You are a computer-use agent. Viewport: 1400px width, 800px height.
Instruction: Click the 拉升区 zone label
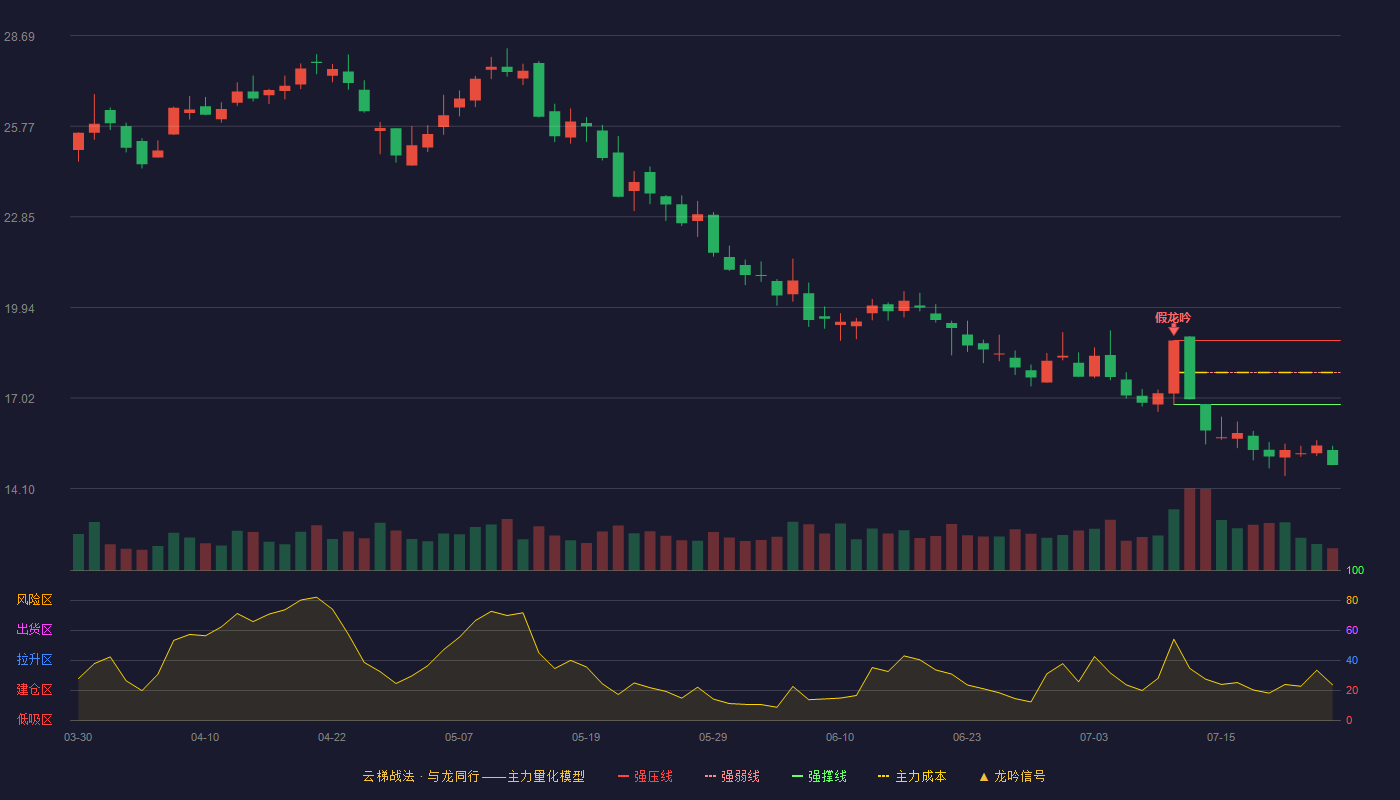[x=34, y=660]
